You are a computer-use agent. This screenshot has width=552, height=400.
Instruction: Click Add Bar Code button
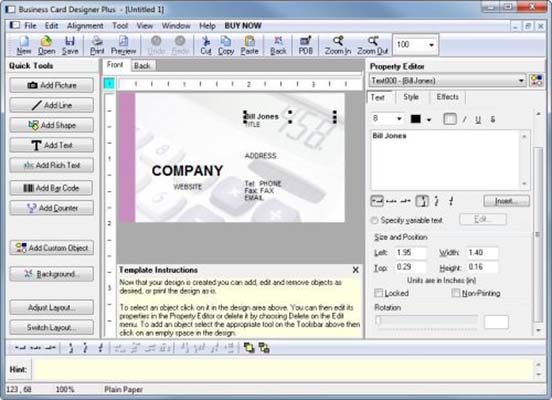[x=52, y=188]
